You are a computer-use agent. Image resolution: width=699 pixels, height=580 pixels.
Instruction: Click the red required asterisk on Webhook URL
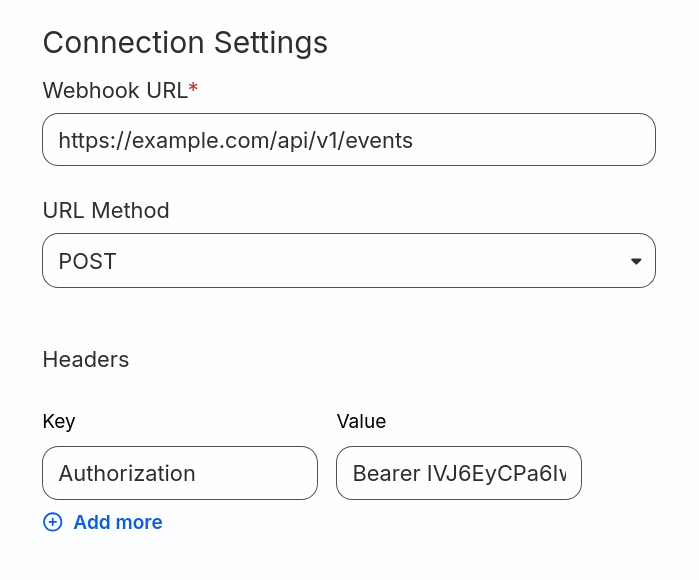pos(193,90)
